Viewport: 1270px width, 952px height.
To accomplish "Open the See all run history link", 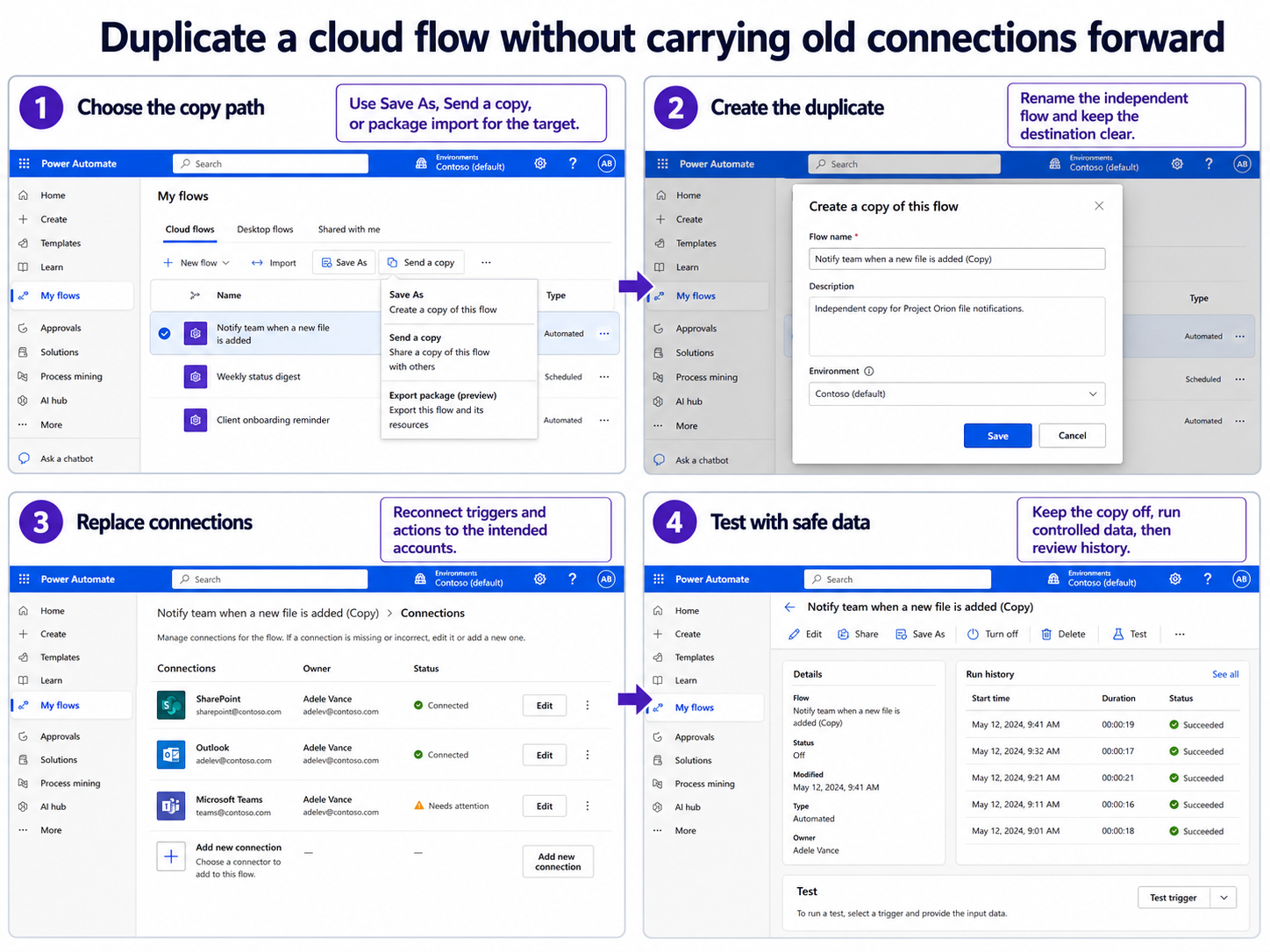I will point(1225,674).
